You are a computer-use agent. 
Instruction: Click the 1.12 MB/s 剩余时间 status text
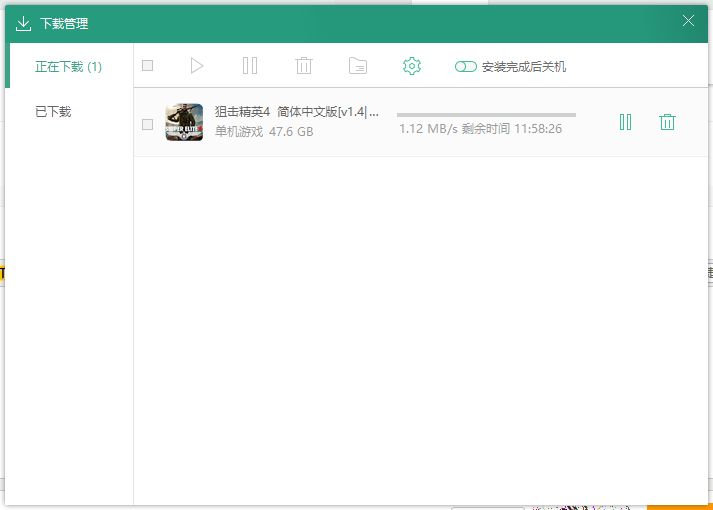(x=481, y=129)
